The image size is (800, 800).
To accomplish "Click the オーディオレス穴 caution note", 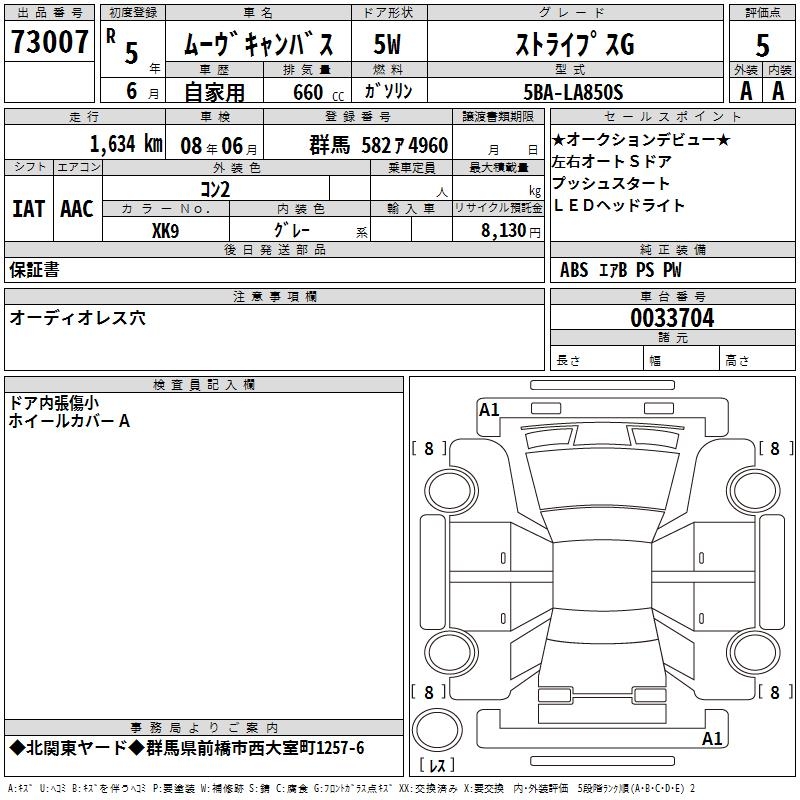I will pos(77,317).
